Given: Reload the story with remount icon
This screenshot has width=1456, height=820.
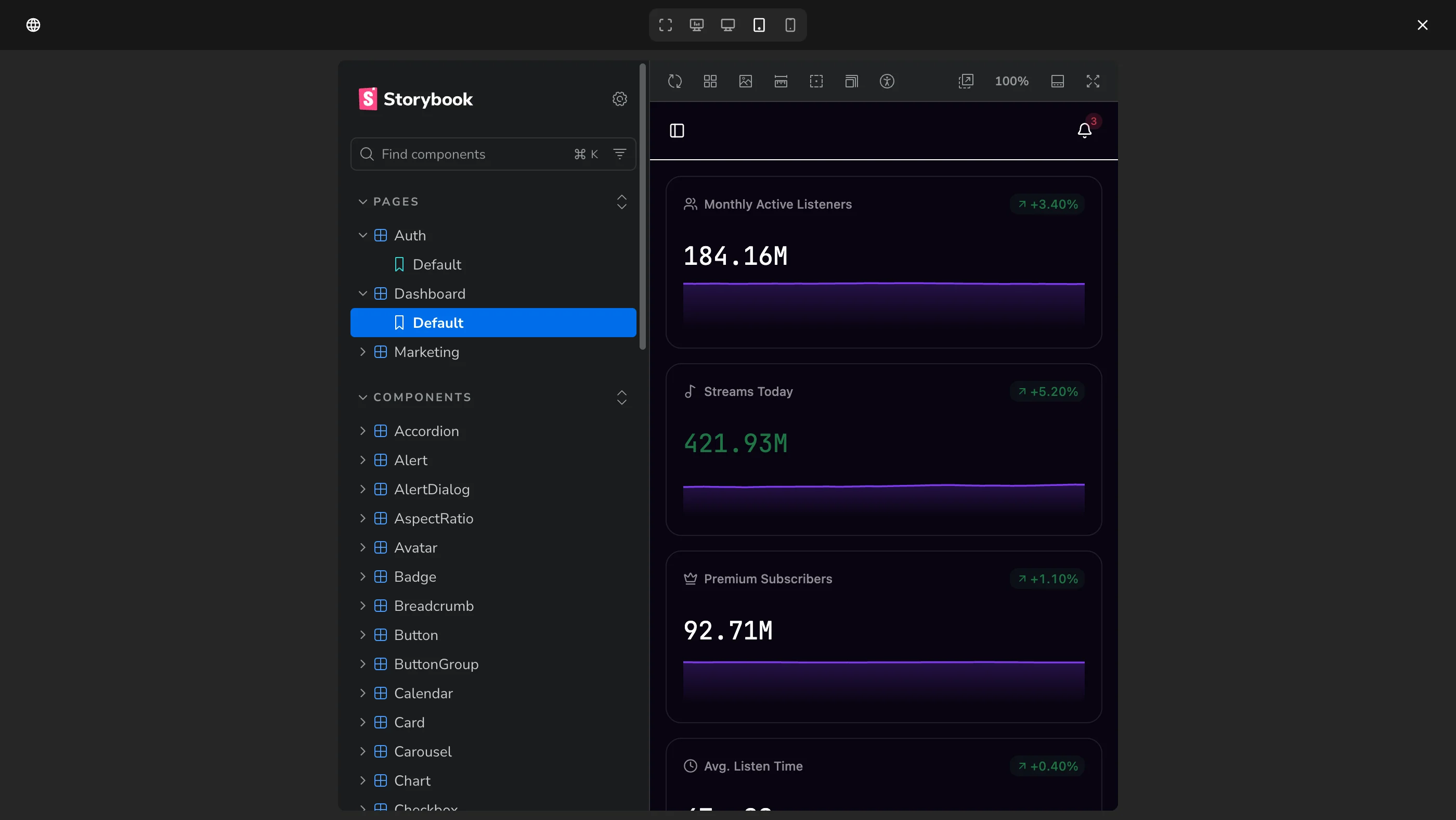Looking at the screenshot, I should tap(675, 82).
